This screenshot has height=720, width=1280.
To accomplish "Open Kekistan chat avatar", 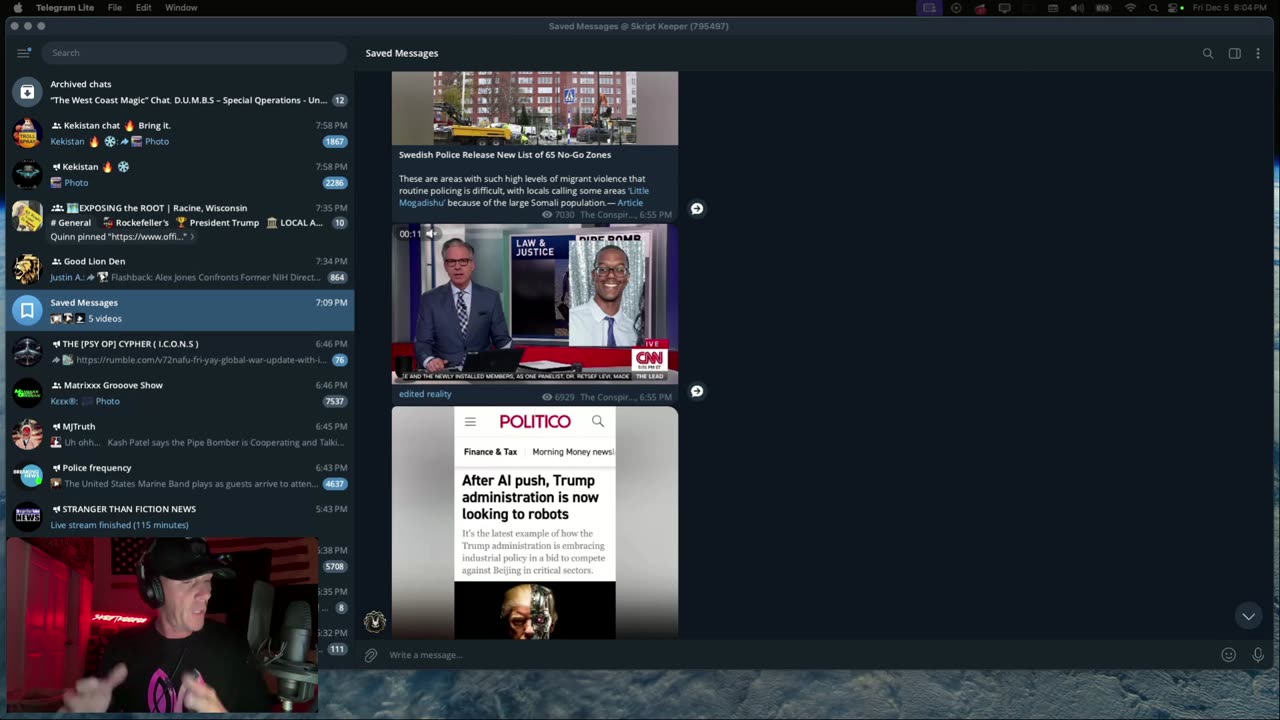I will [x=27, y=133].
